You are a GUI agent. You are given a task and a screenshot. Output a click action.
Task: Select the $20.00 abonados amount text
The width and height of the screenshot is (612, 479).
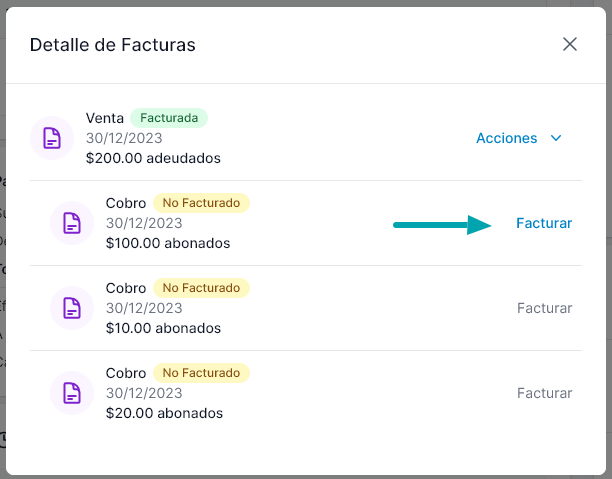(x=164, y=413)
